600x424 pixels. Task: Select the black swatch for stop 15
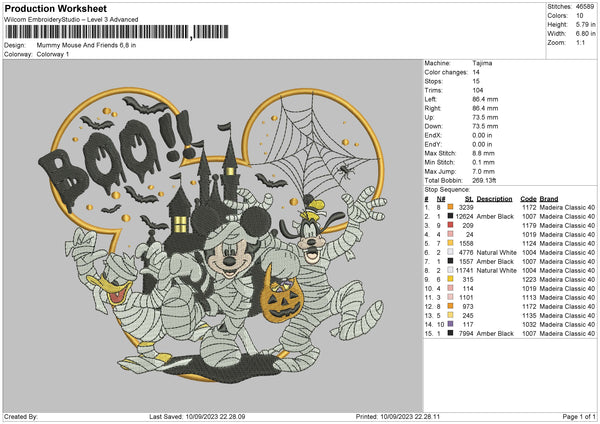450,333
